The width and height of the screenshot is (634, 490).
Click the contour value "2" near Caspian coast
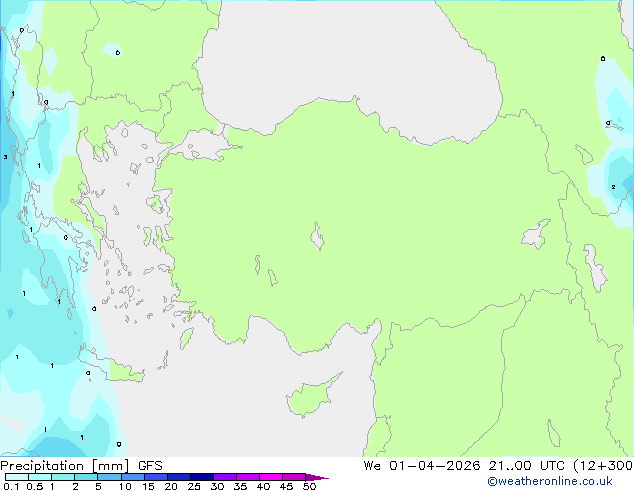tap(613, 187)
